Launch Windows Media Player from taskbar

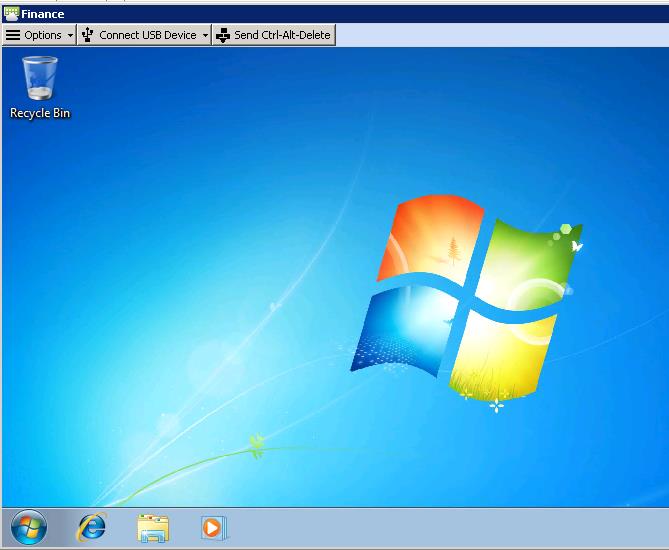[213, 527]
